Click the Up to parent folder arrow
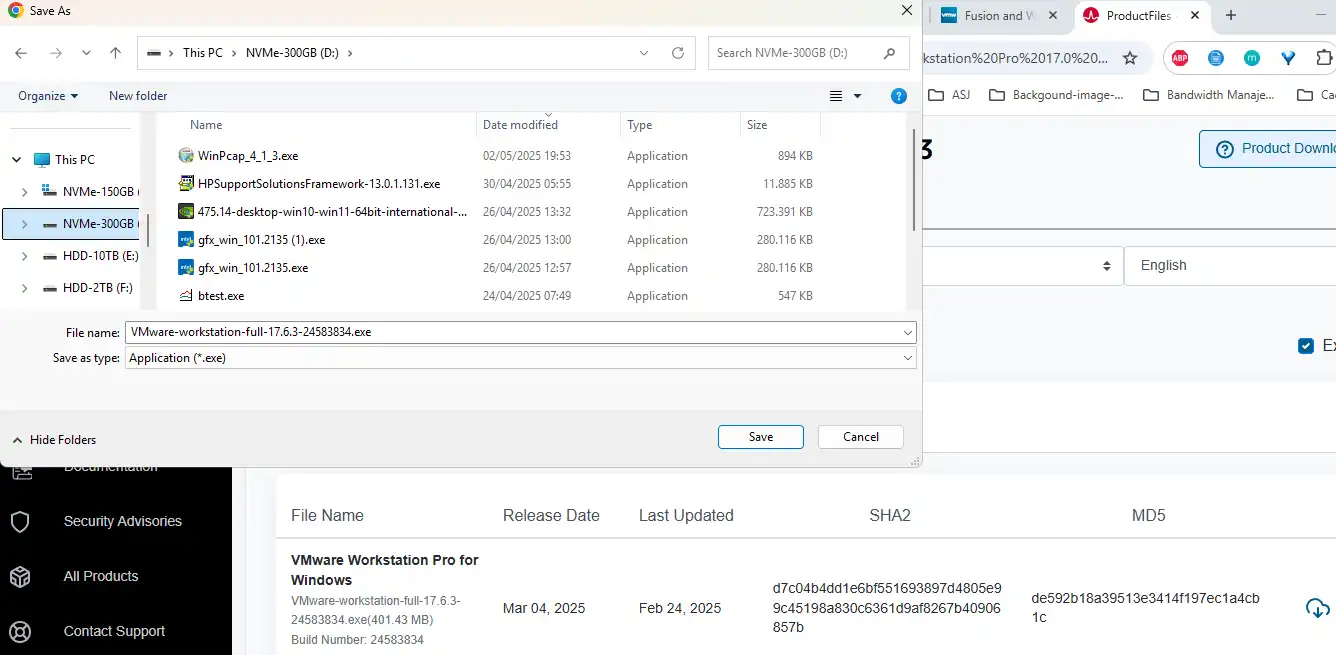The image size is (1336, 655). [x=116, y=53]
